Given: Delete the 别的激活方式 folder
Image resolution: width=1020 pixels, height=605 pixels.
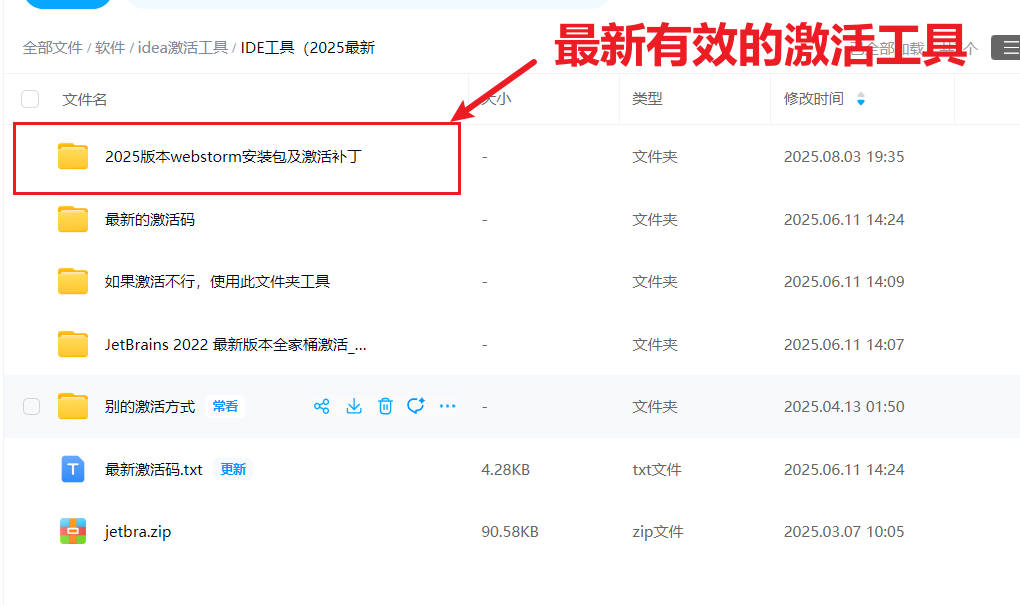Looking at the screenshot, I should [385, 407].
